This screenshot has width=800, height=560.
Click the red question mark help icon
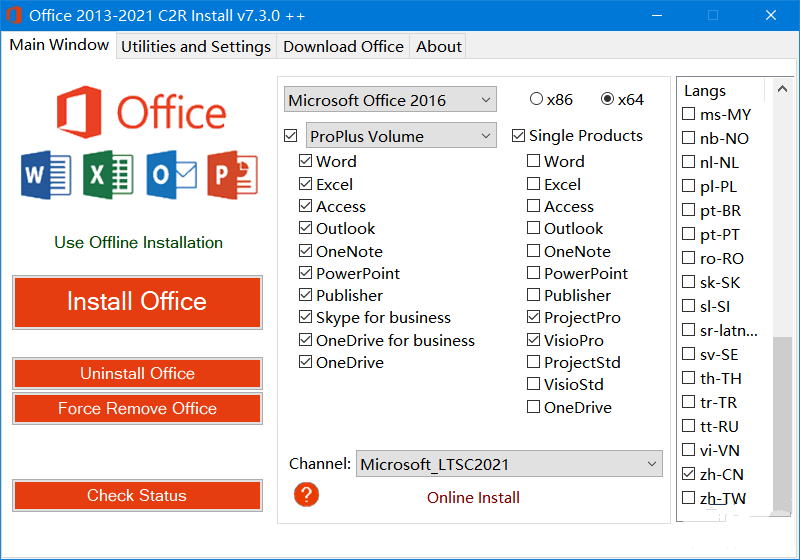coord(306,494)
